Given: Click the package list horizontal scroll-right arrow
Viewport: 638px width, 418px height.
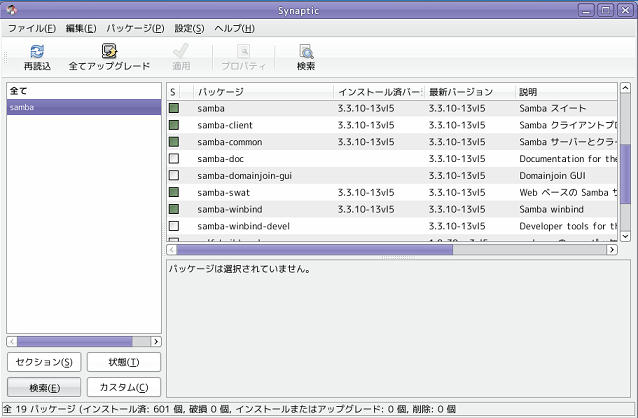Looking at the screenshot, I should coord(612,249).
